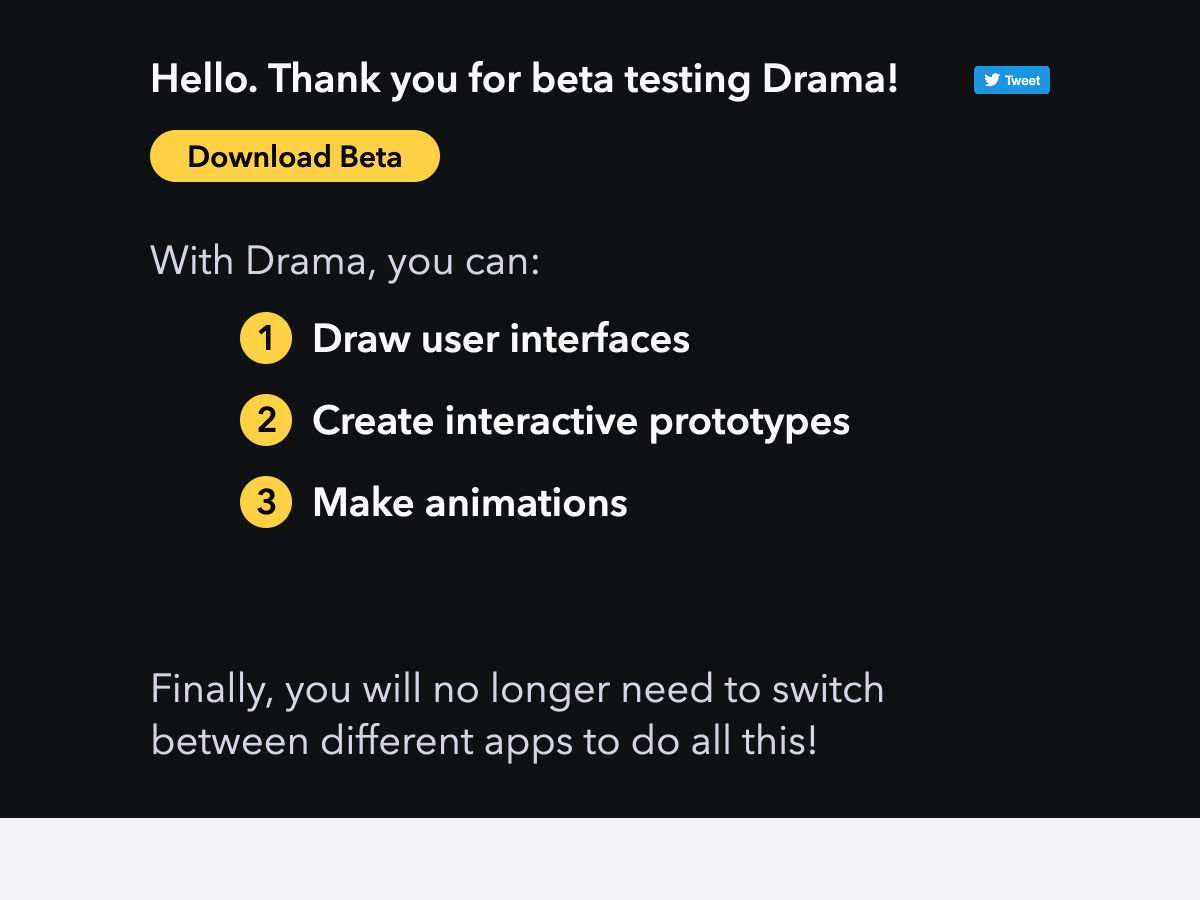
Task: Click the yellow number 1 badge
Action: (266, 339)
